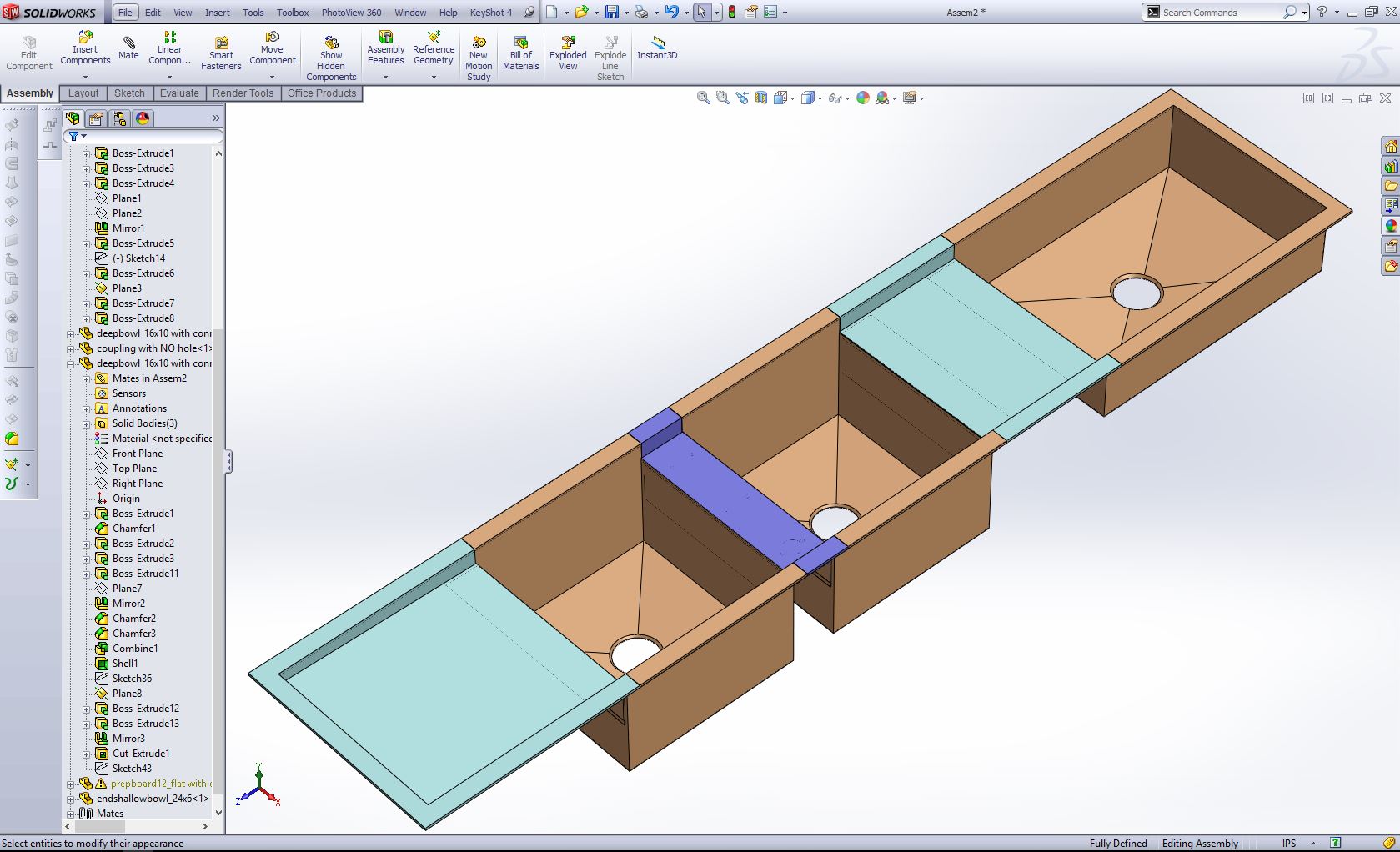Click Show Hidden Components

(331, 58)
